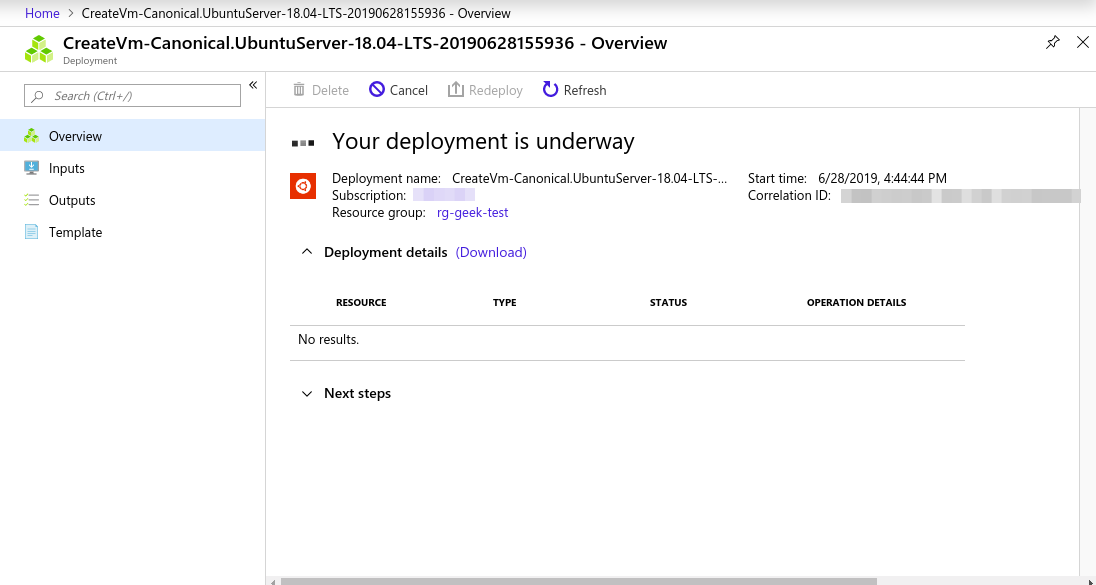This screenshot has width=1096, height=585.
Task: Click the horizontal scrollbar at bottom
Action: tap(579, 581)
